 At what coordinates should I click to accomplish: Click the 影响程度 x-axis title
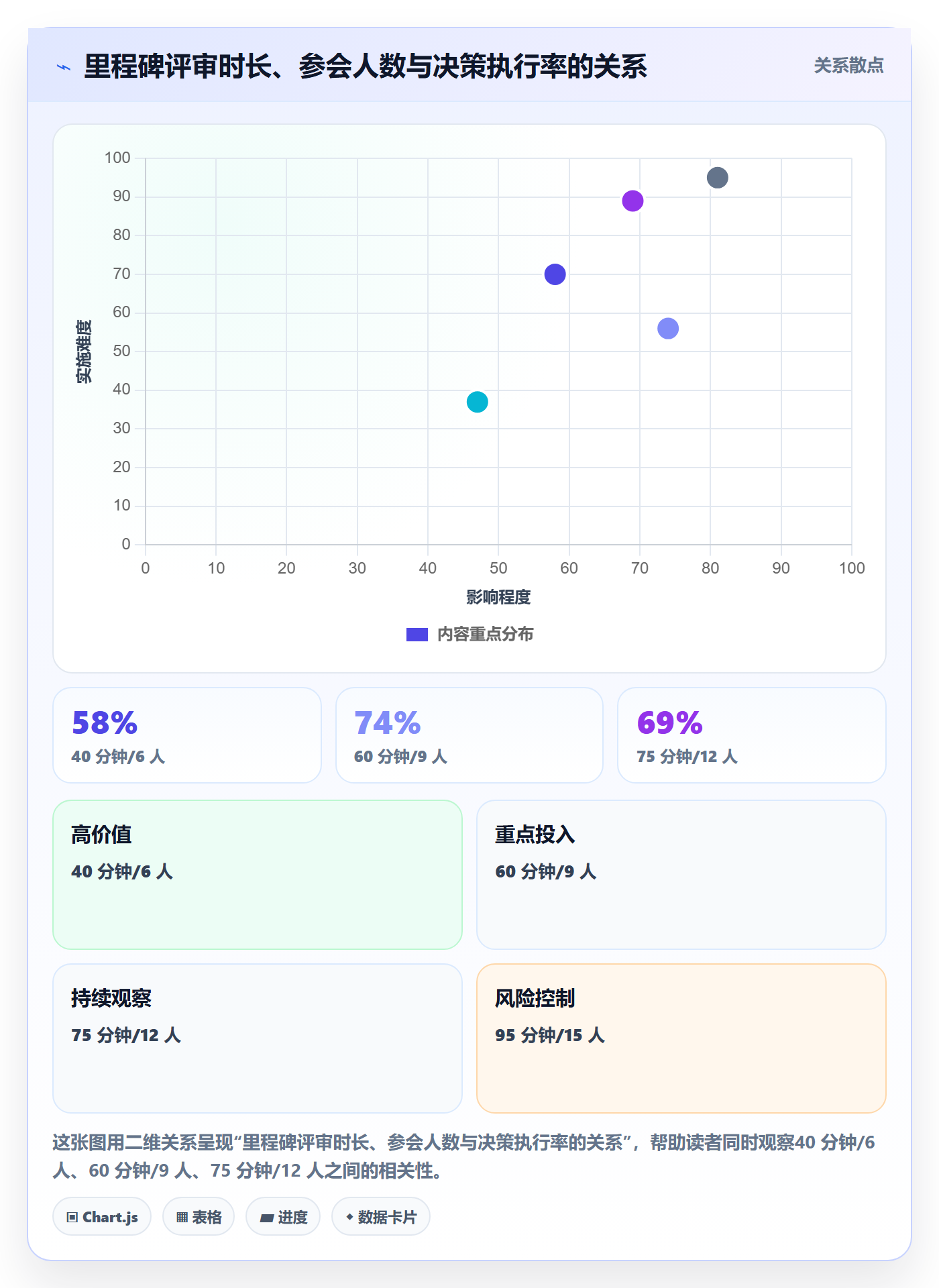(498, 597)
